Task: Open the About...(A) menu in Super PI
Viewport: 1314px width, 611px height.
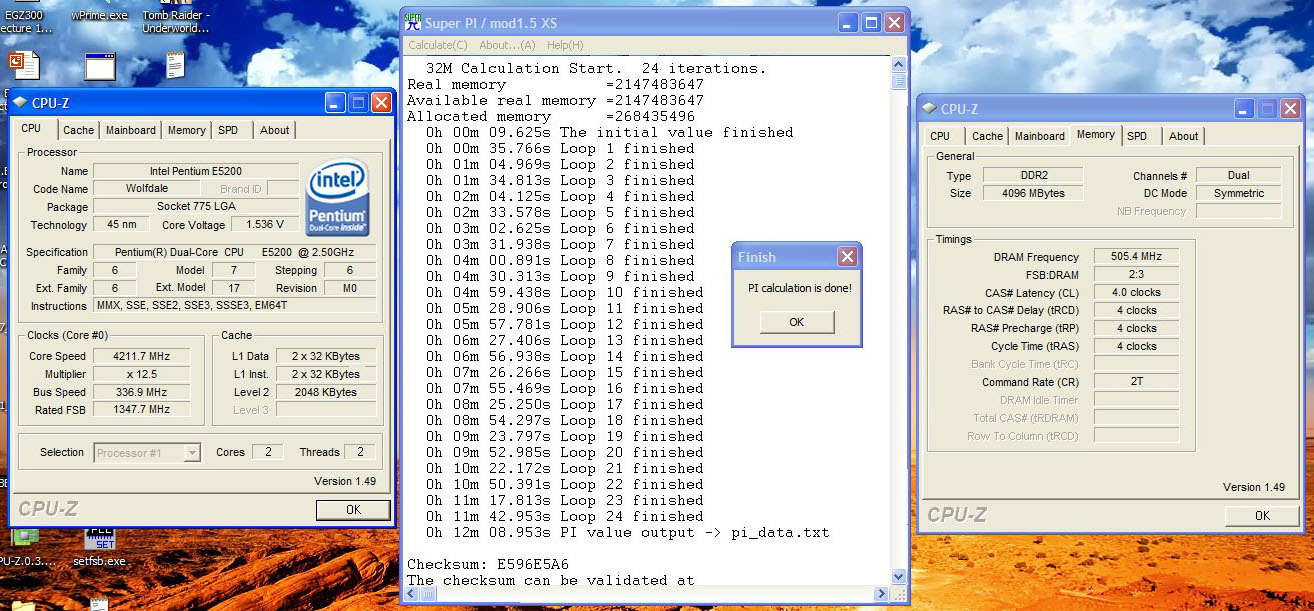Action: pos(507,45)
